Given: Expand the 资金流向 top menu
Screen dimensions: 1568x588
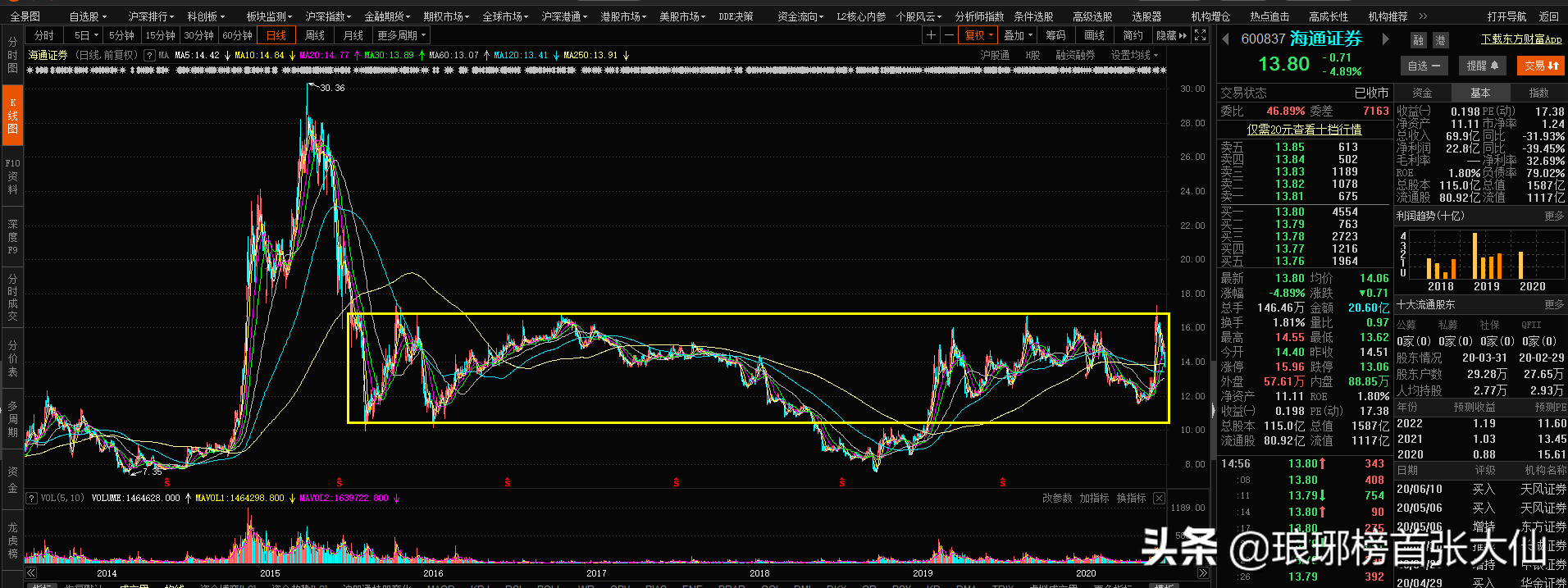Looking at the screenshot, I should tap(800, 16).
